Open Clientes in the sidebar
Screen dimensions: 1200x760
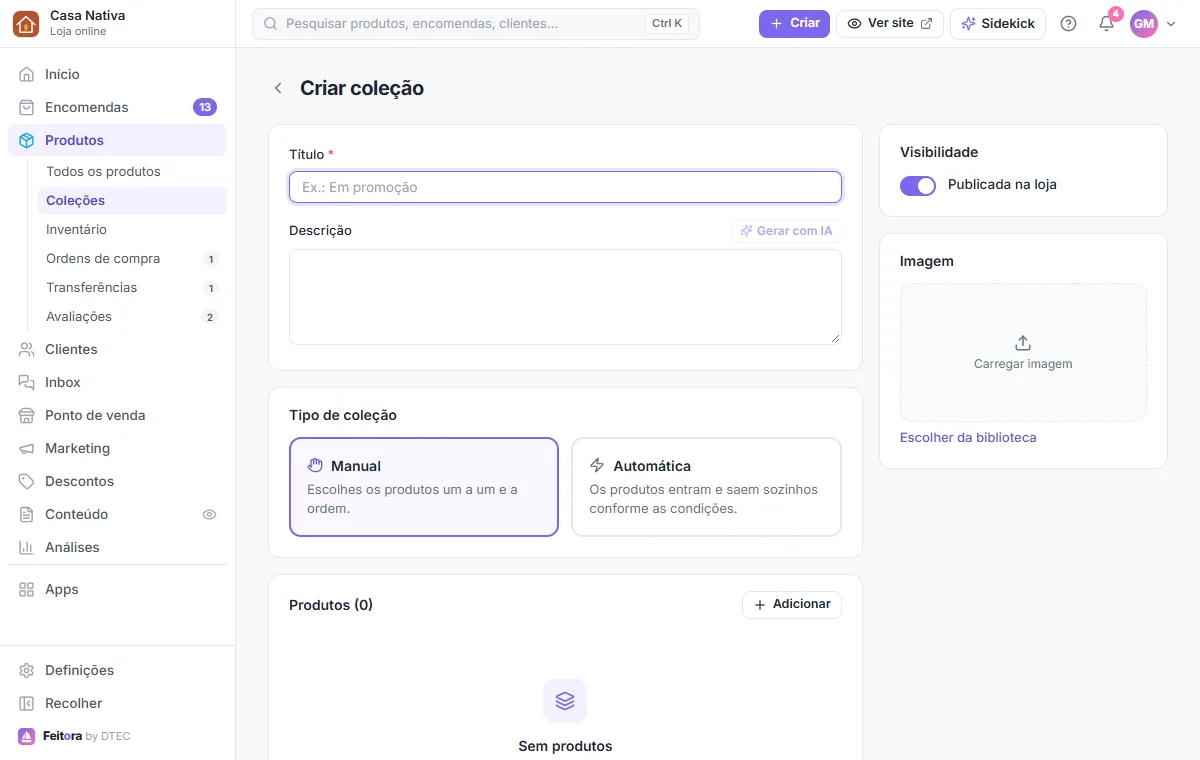(x=117, y=349)
